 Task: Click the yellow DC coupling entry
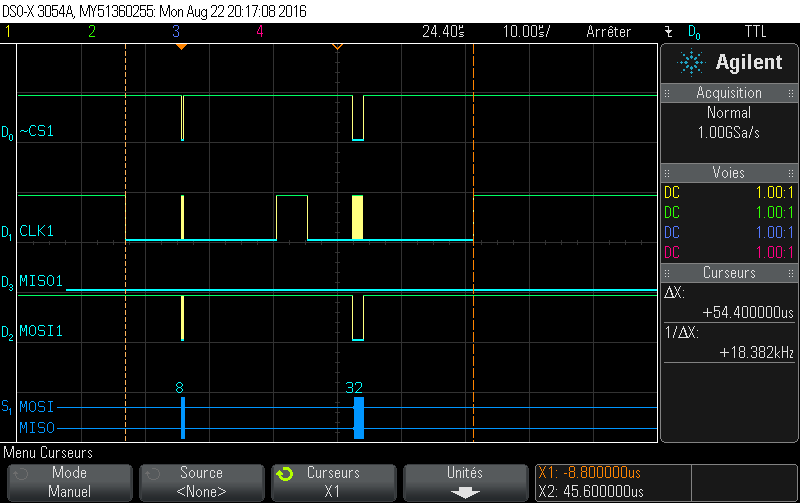[x=672, y=193]
